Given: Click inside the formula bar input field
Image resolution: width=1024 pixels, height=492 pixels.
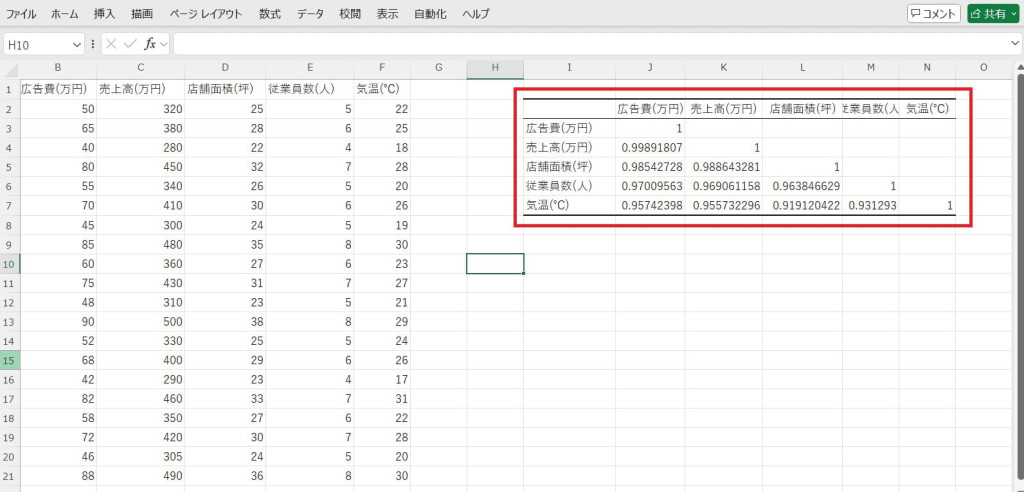Looking at the screenshot, I should pyautogui.click(x=590, y=44).
